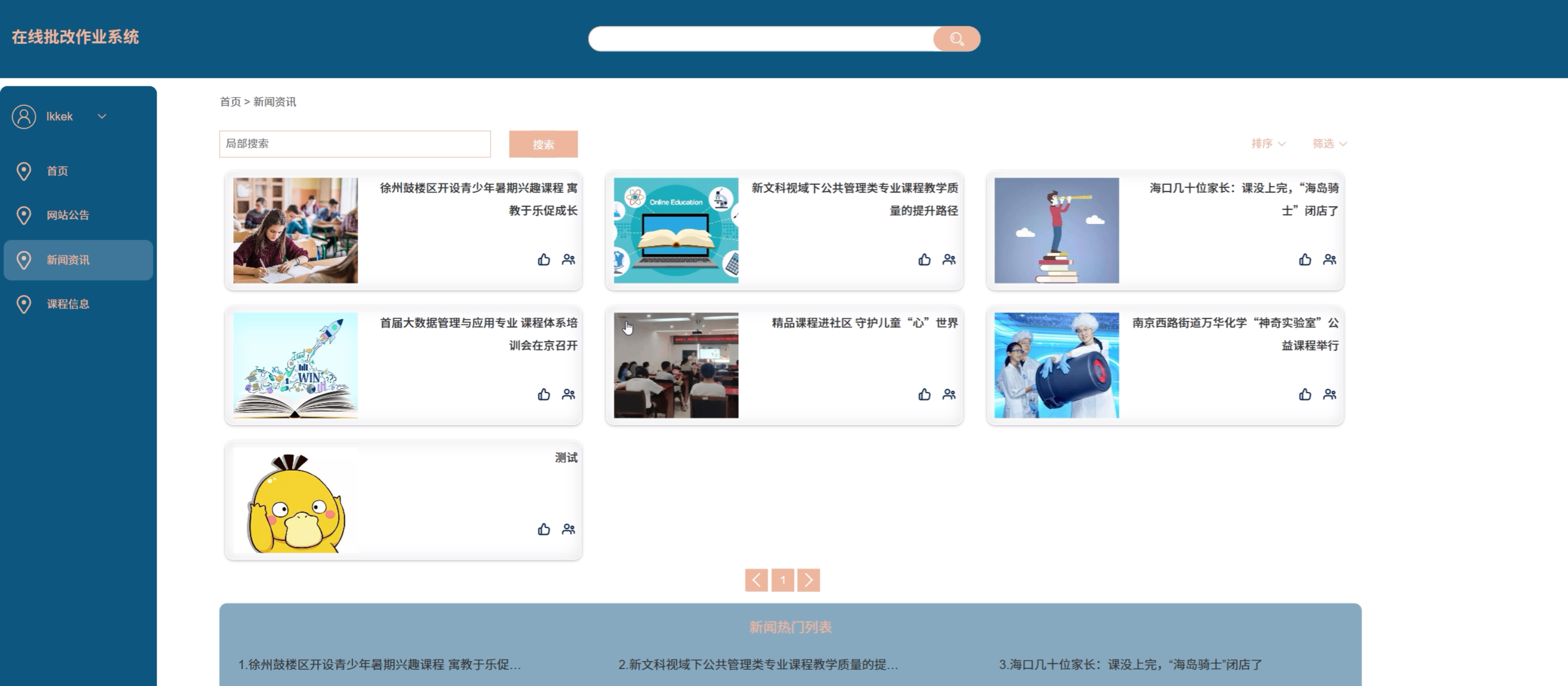Select 首页 in the sidebar menu
The width and height of the screenshot is (1568, 686).
(x=57, y=171)
